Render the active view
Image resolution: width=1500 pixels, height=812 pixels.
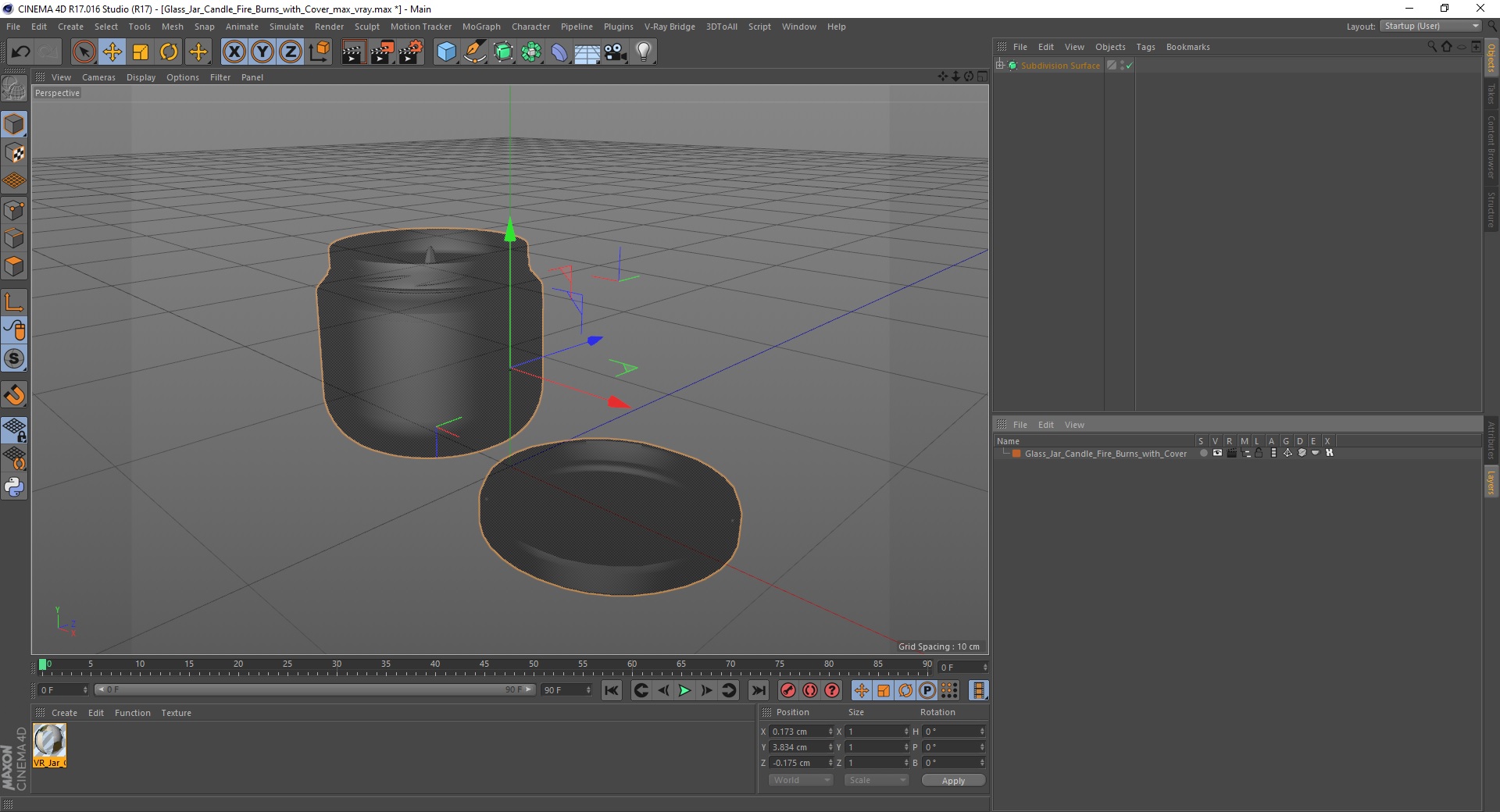tap(353, 52)
